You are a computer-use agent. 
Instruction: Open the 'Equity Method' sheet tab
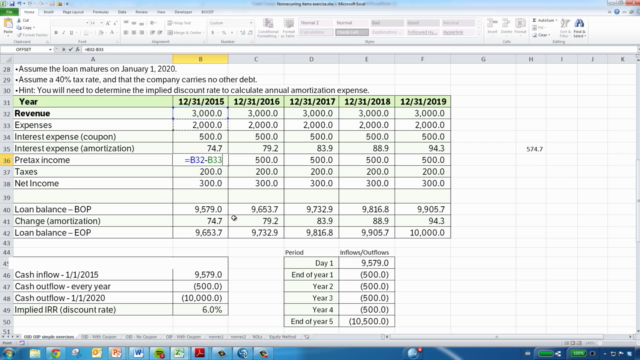point(282,337)
